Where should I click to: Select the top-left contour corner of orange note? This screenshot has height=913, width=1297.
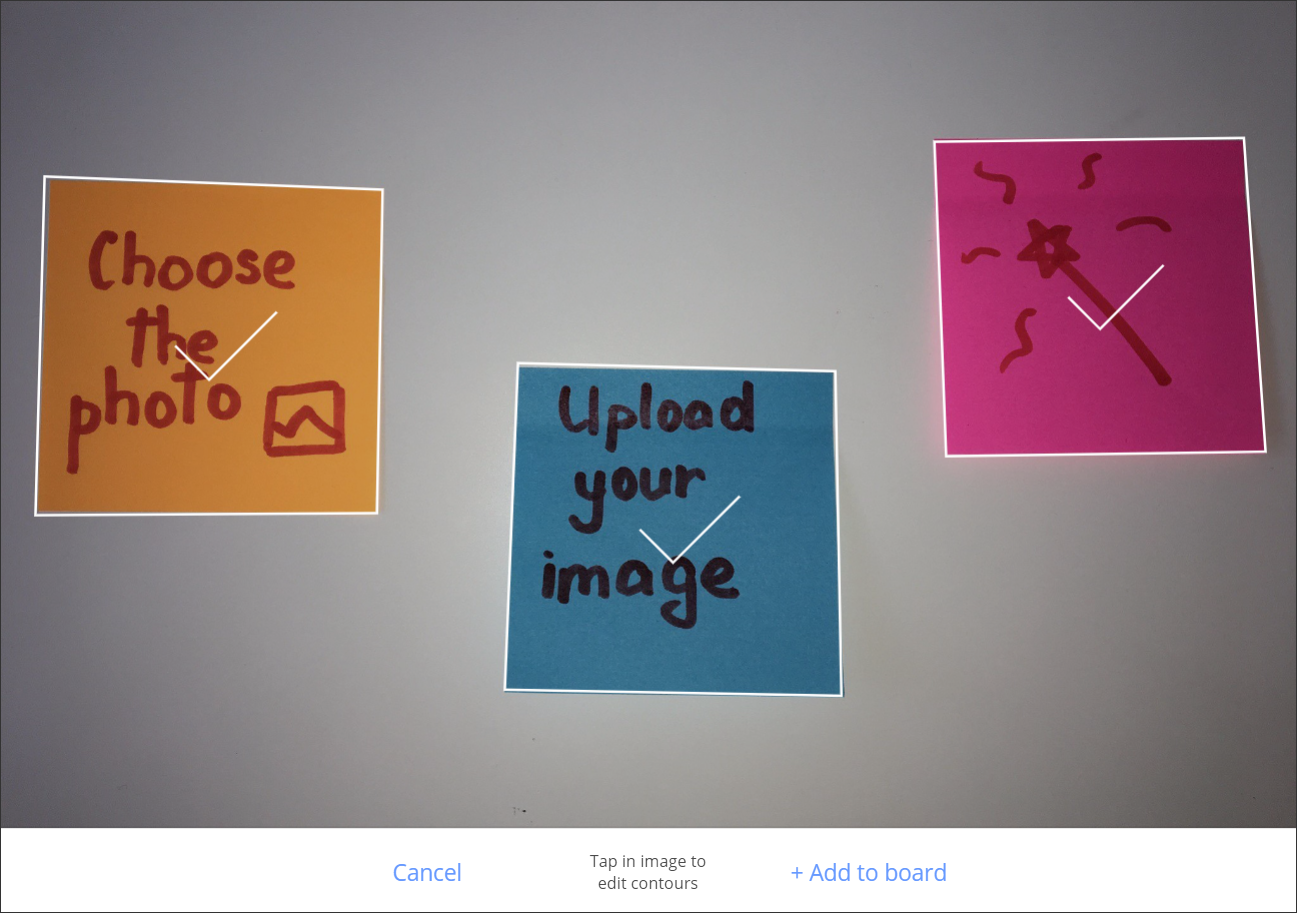(x=45, y=178)
